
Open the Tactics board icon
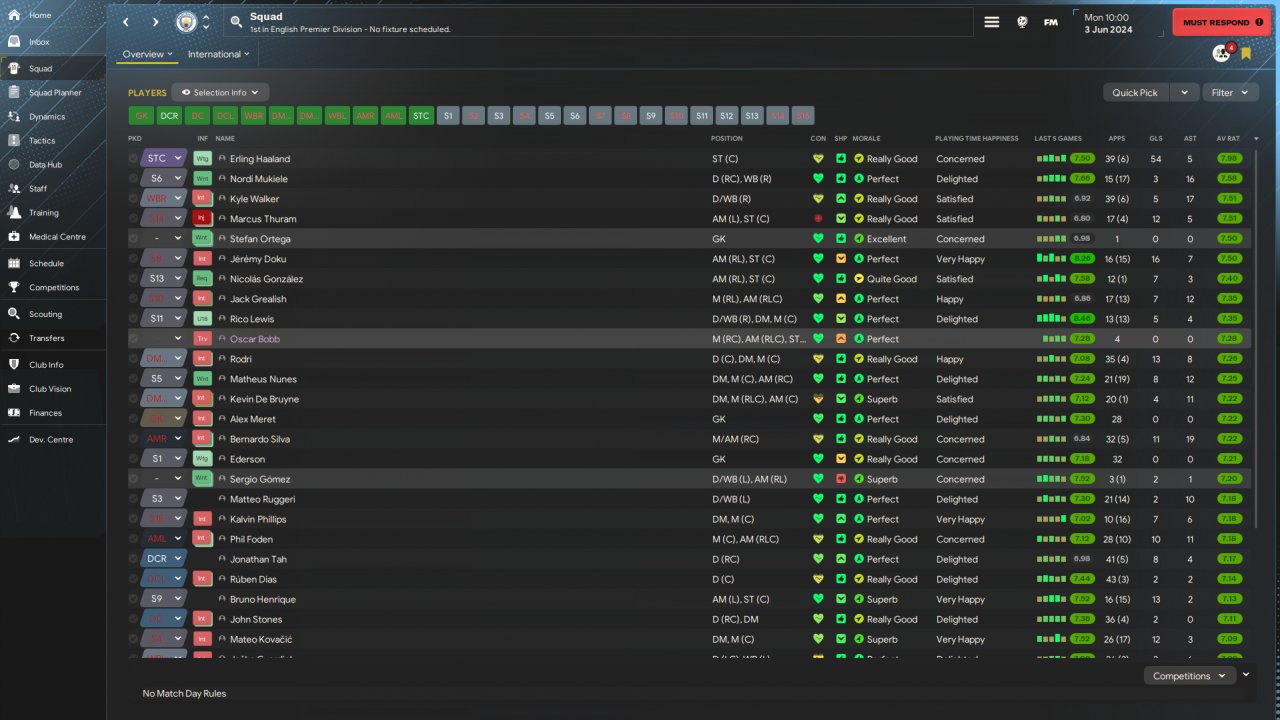(14, 141)
